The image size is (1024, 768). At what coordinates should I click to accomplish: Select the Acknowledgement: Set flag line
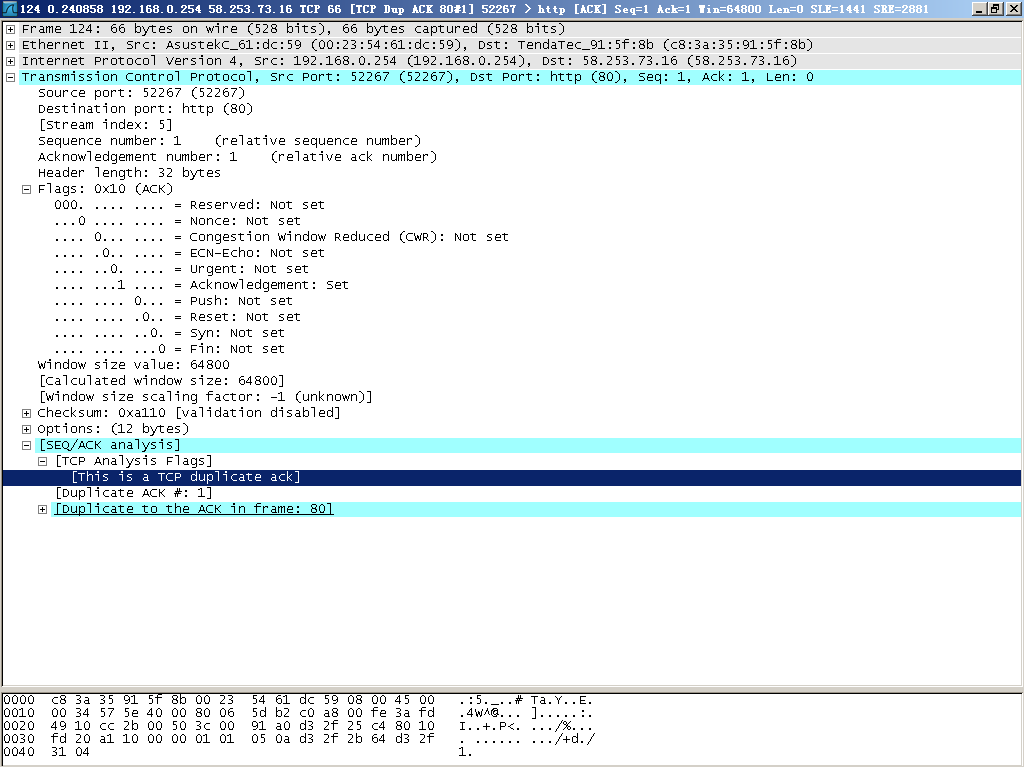click(x=201, y=285)
